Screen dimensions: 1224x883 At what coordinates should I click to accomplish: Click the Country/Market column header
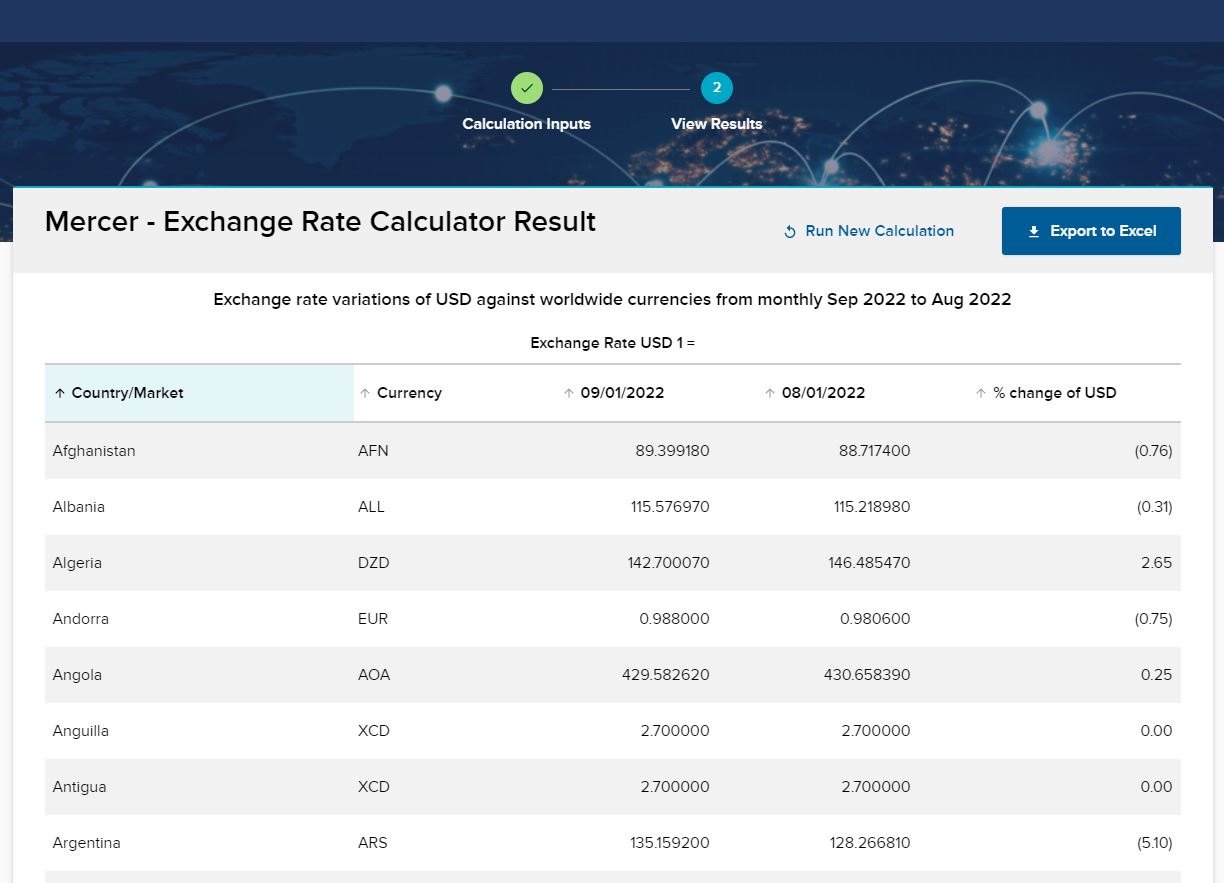(x=127, y=393)
